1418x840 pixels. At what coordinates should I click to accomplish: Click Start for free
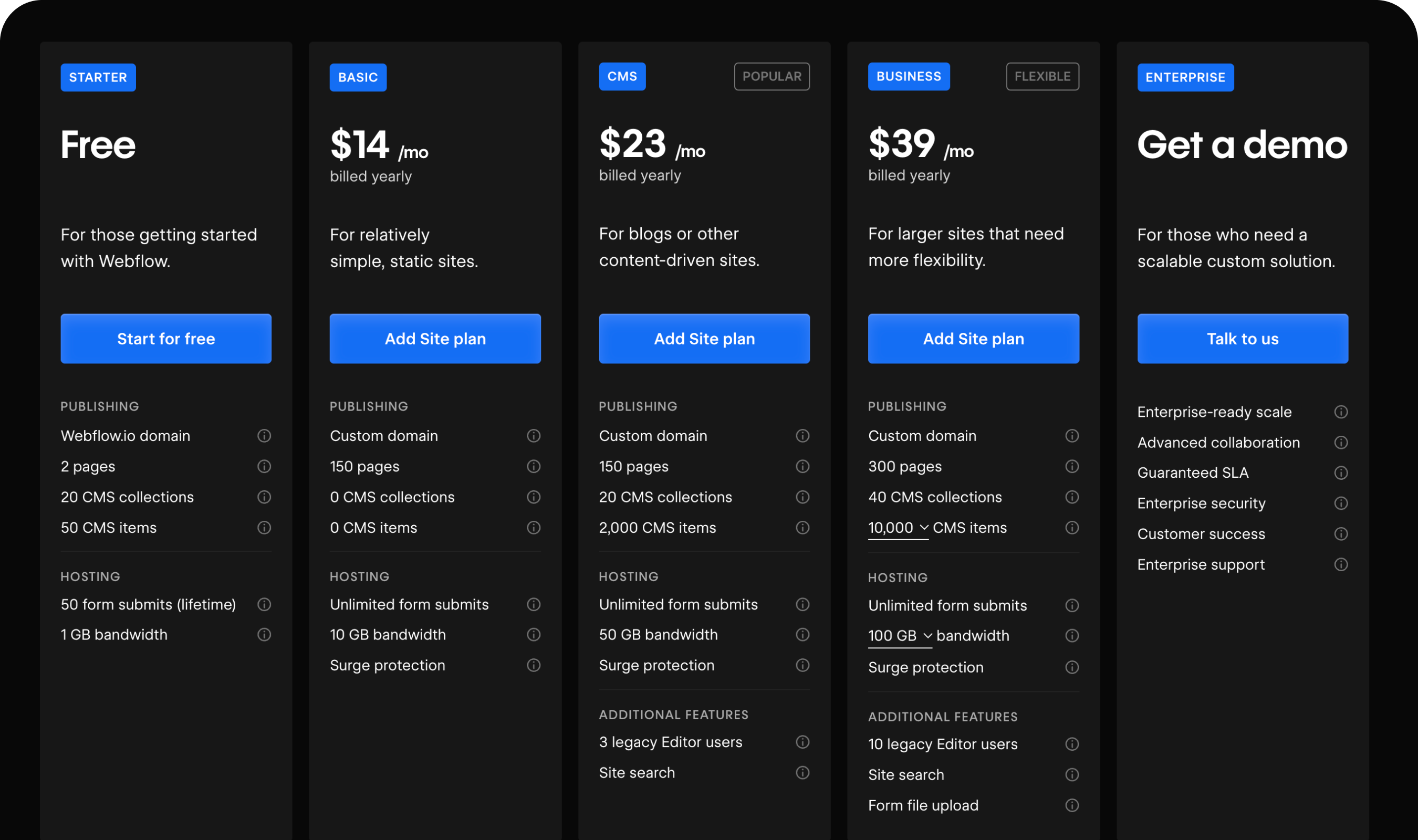tap(166, 339)
